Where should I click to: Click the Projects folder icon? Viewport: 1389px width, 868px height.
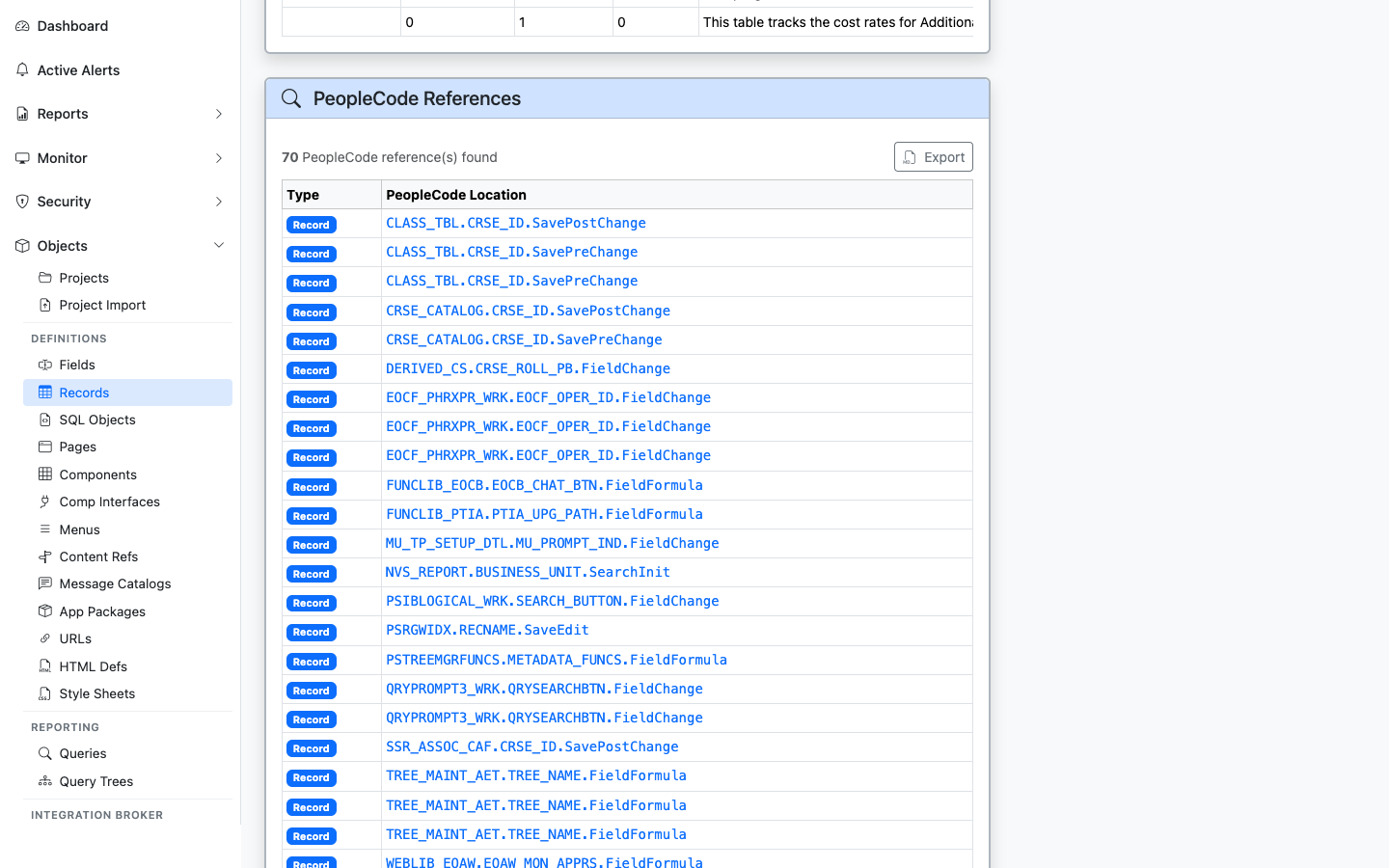[45, 278]
